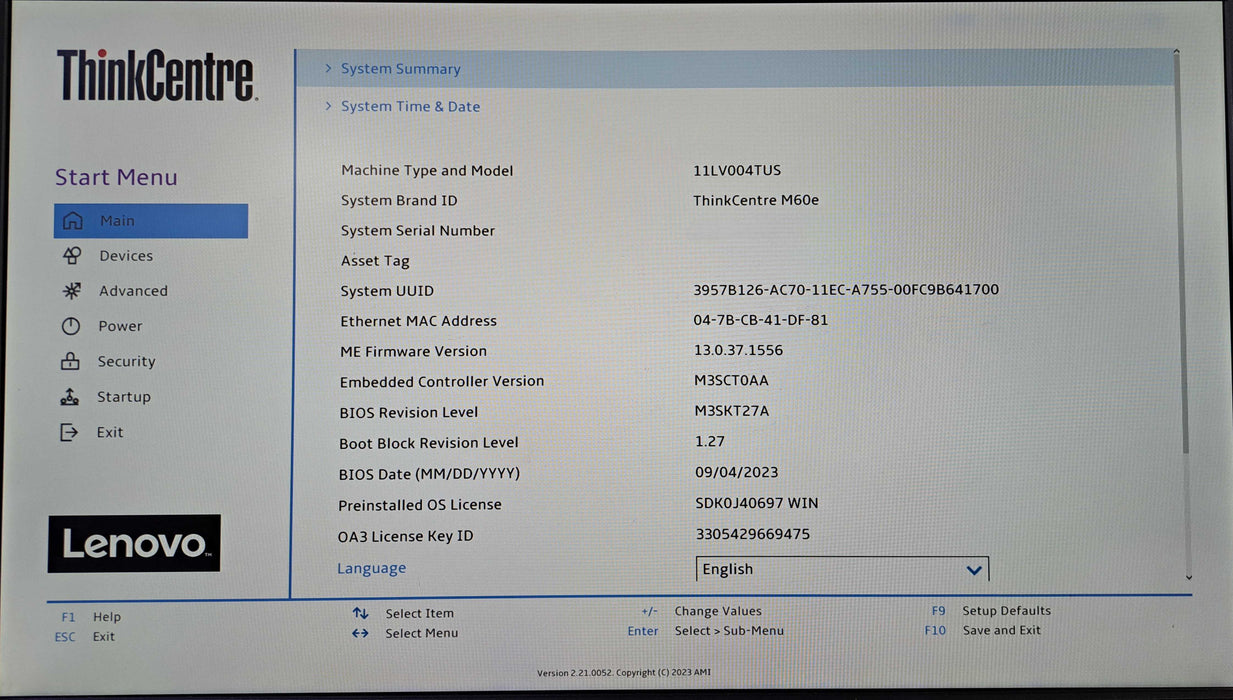This screenshot has width=1233, height=700.
Task: Click ESC Exit hint
Action: click(85, 636)
